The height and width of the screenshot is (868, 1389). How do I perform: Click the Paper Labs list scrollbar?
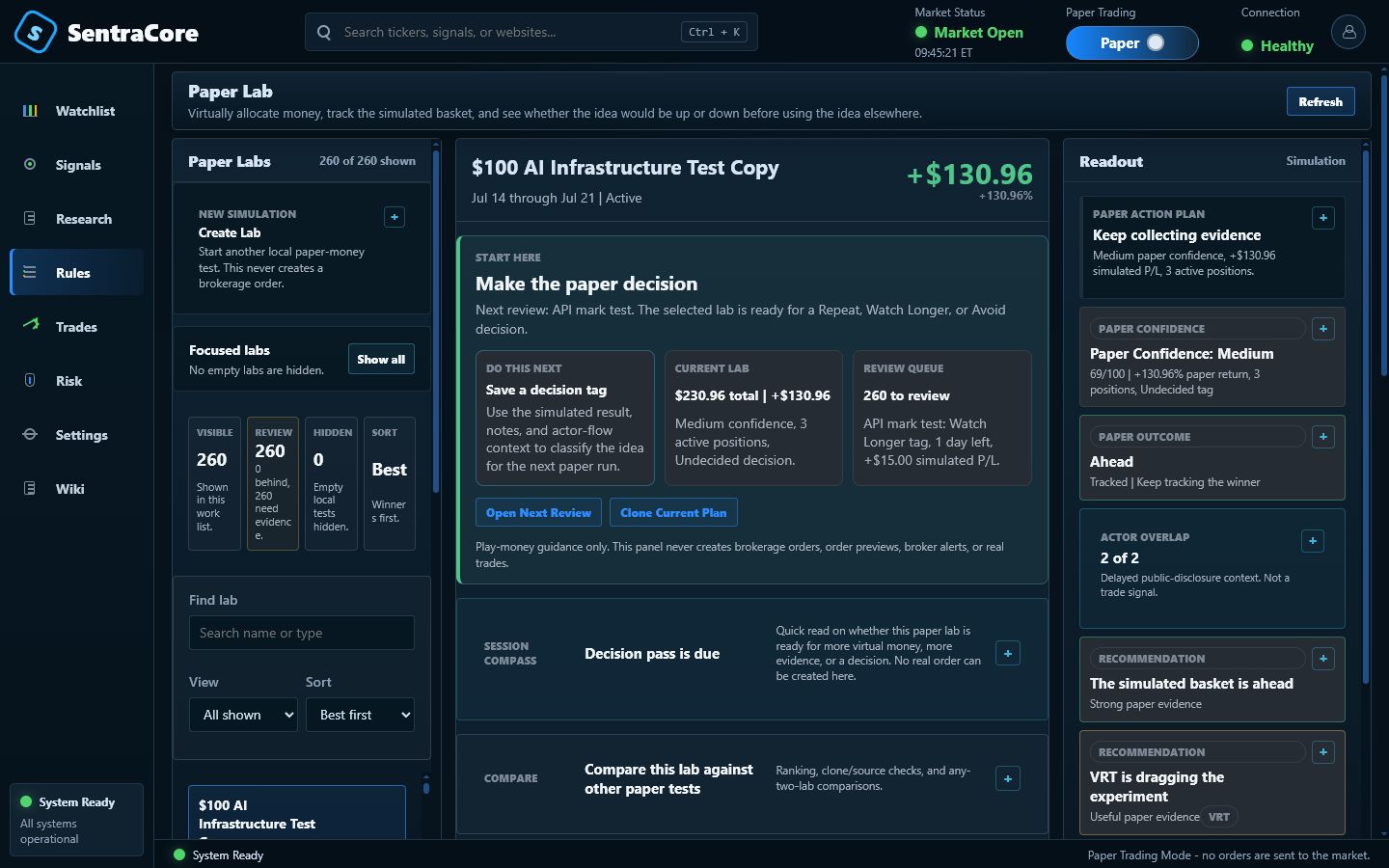tap(436, 320)
